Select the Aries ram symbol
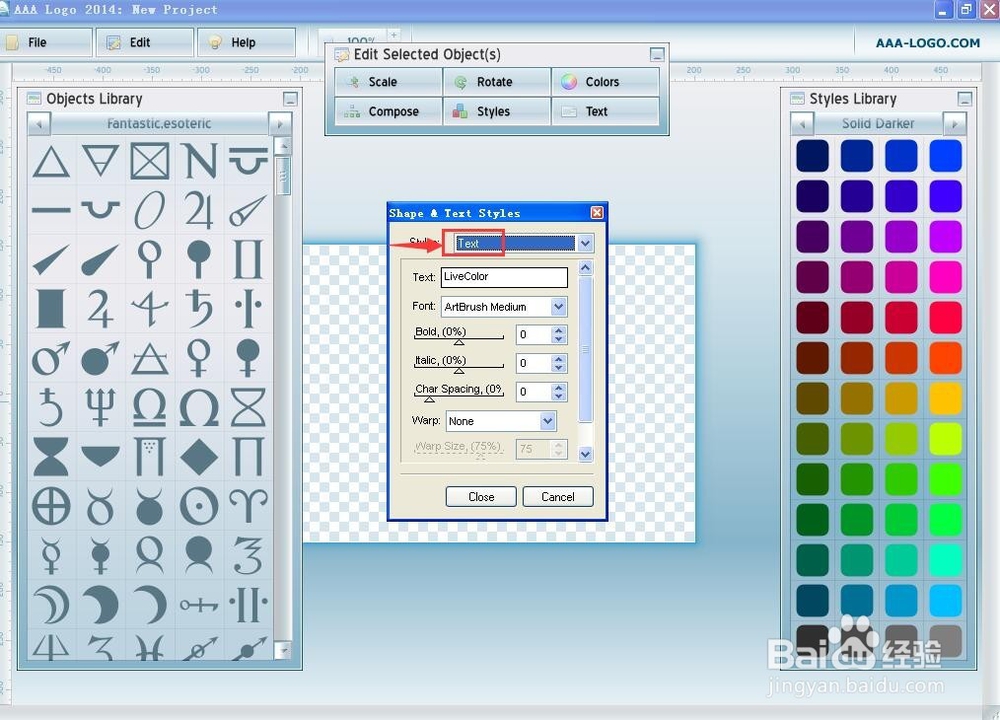 (x=248, y=506)
